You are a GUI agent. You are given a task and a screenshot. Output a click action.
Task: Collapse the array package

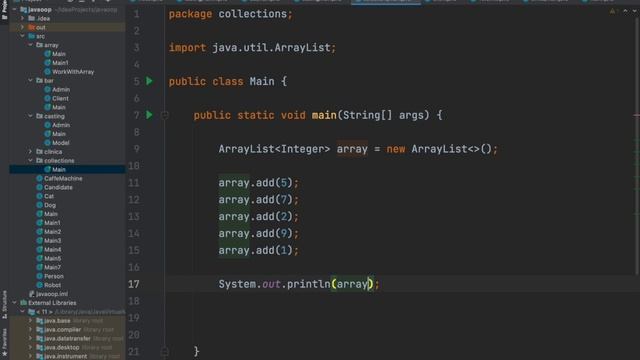coord(31,45)
